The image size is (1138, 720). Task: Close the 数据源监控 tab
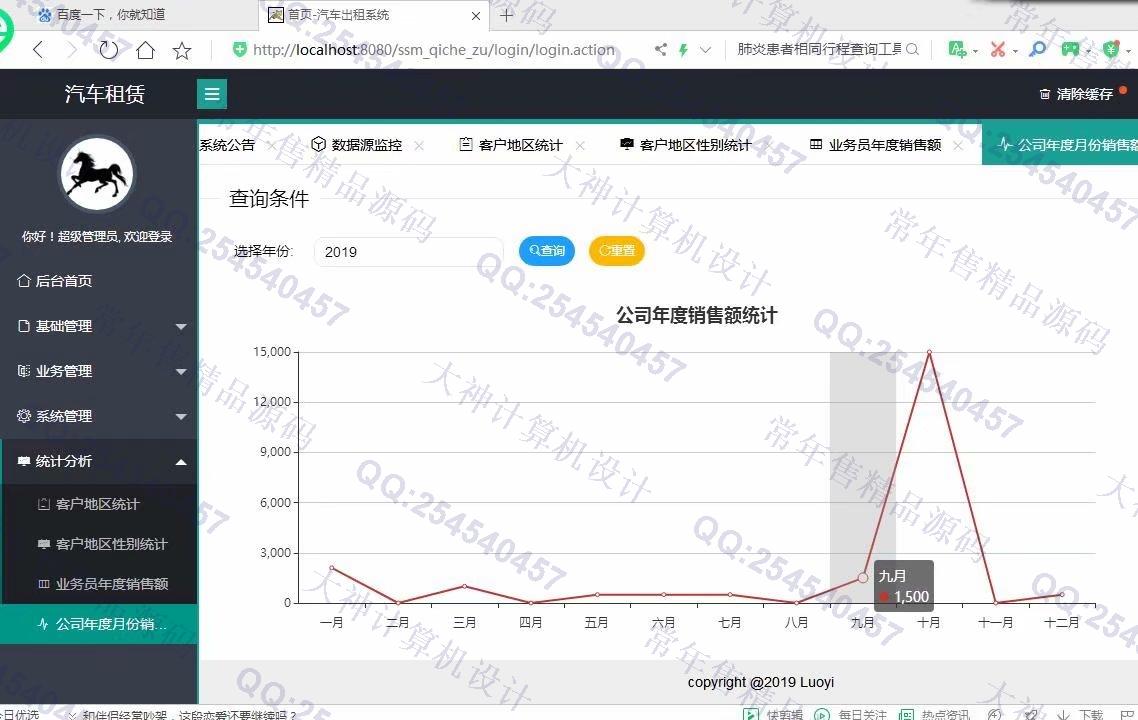pos(419,146)
